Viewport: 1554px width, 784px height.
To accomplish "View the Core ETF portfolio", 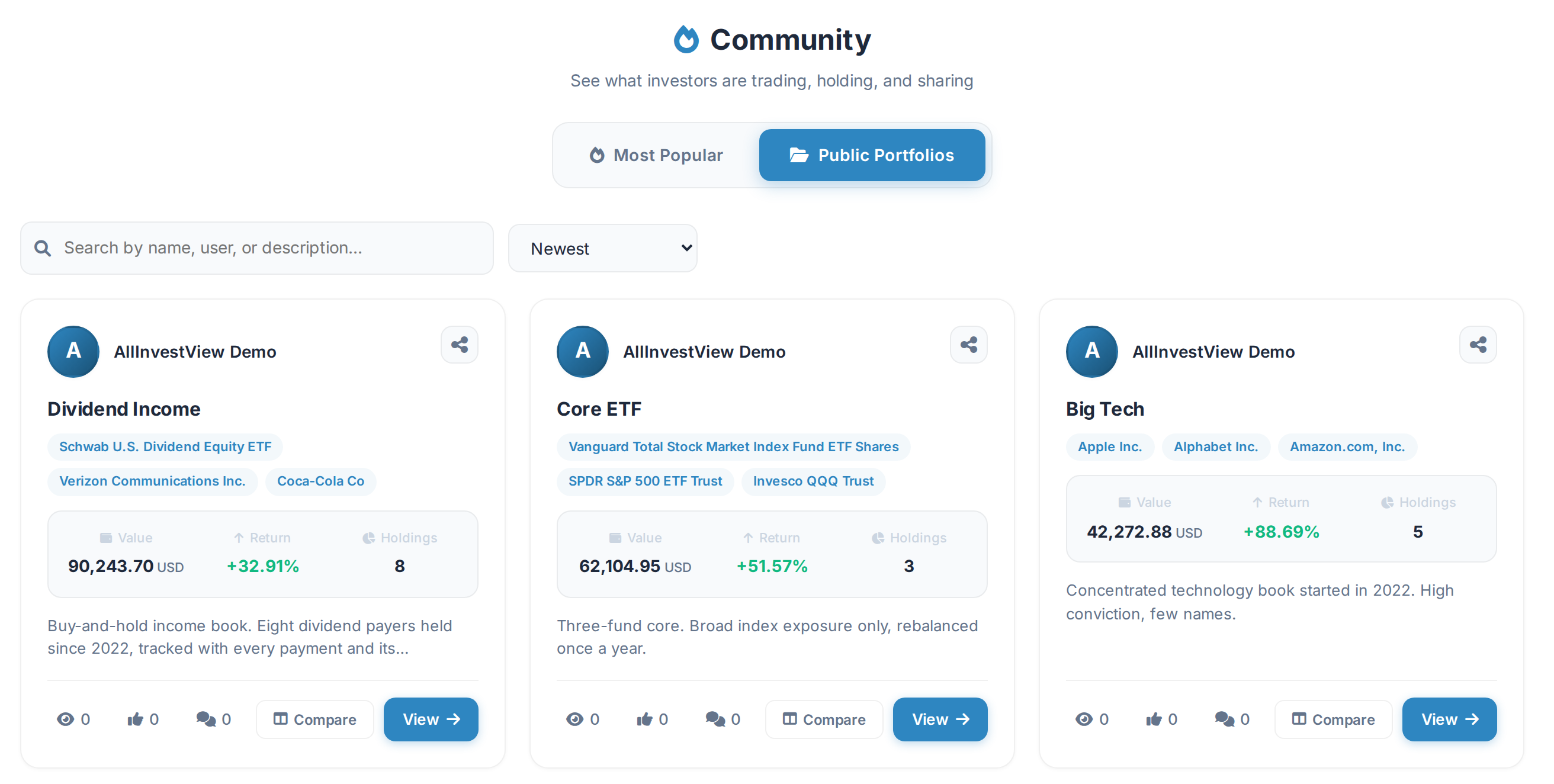I will (940, 719).
